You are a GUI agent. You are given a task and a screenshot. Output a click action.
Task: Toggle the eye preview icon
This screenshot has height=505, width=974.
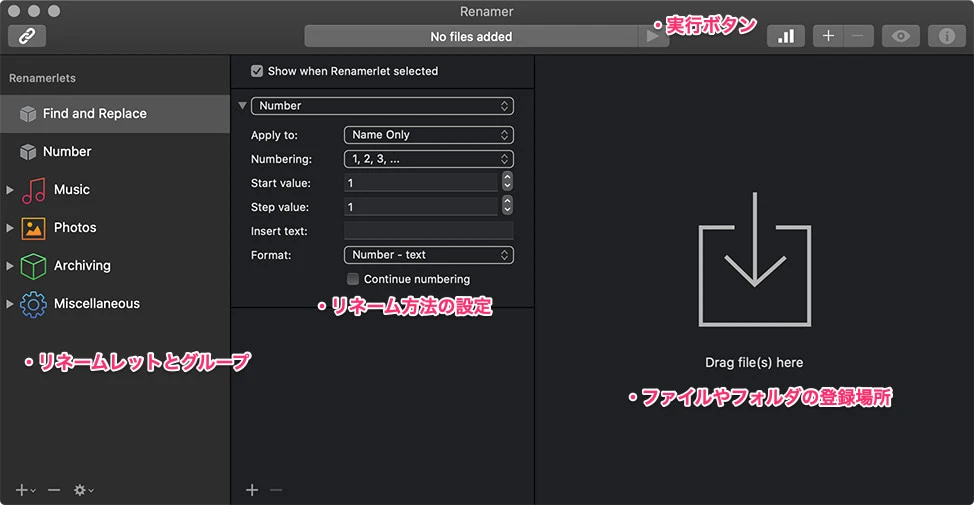pyautogui.click(x=901, y=36)
